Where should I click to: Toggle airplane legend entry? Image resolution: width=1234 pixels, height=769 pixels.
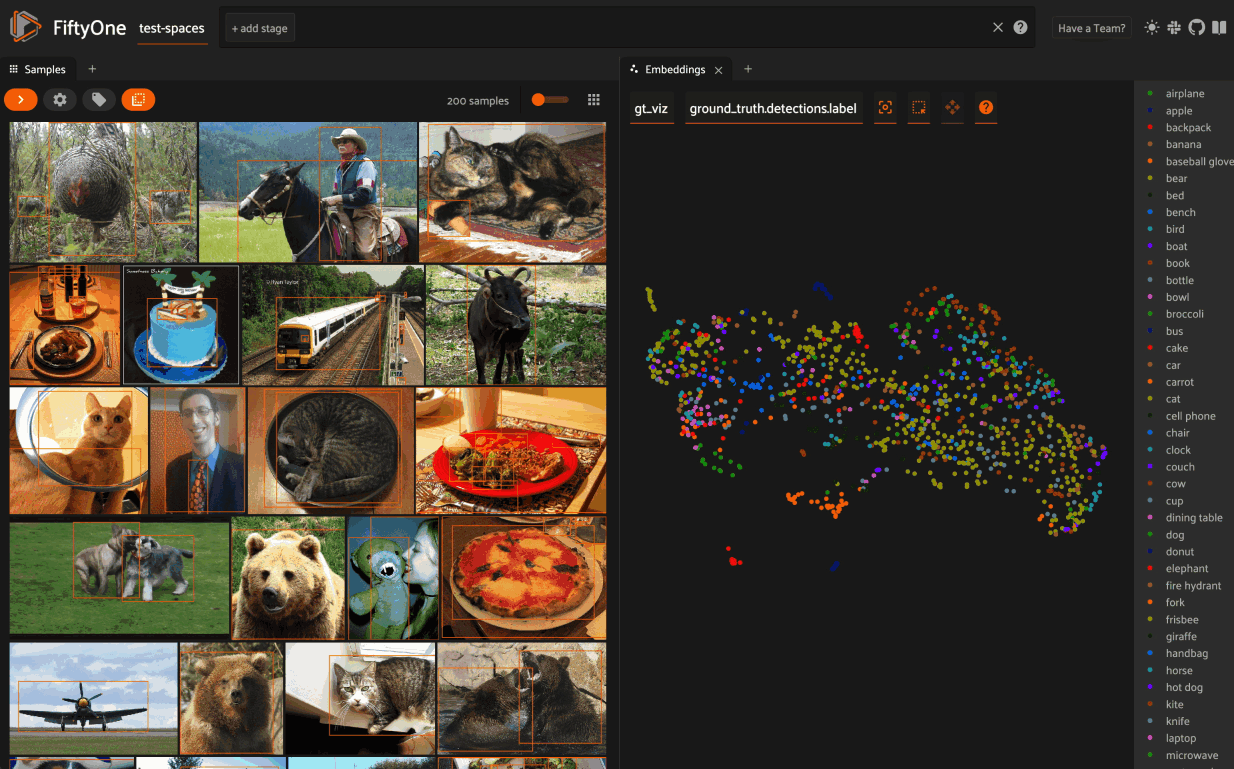1184,94
